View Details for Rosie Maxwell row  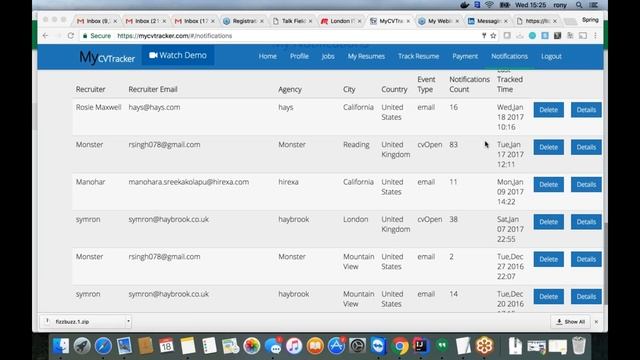click(586, 110)
